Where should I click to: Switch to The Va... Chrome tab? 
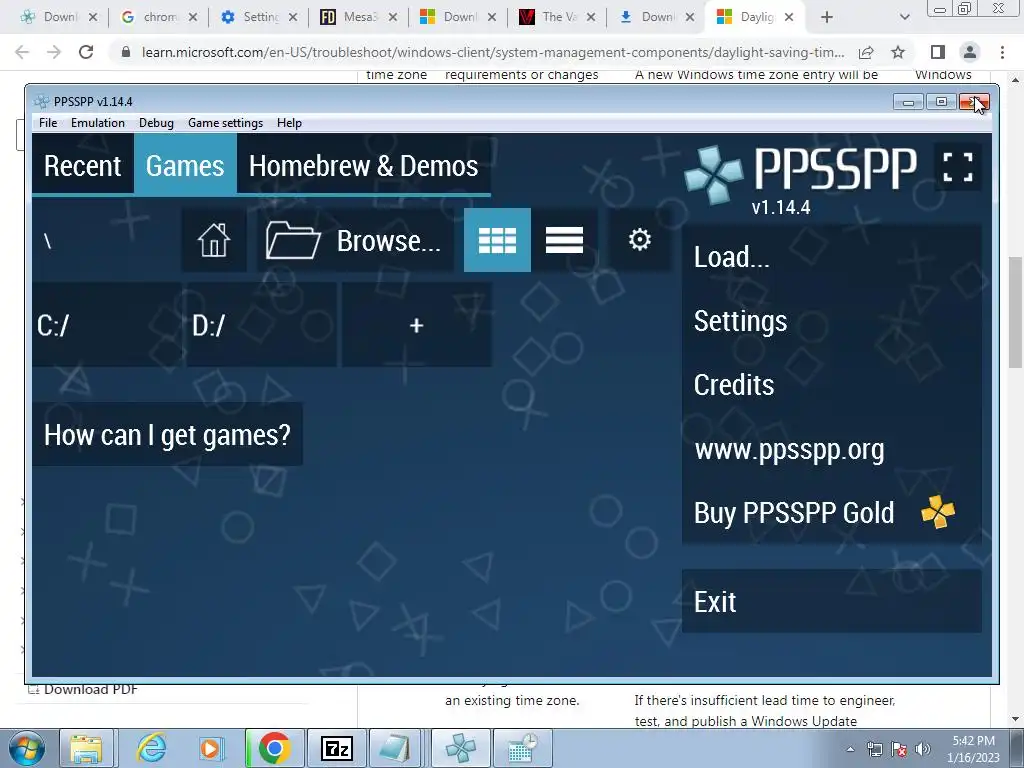point(557,18)
